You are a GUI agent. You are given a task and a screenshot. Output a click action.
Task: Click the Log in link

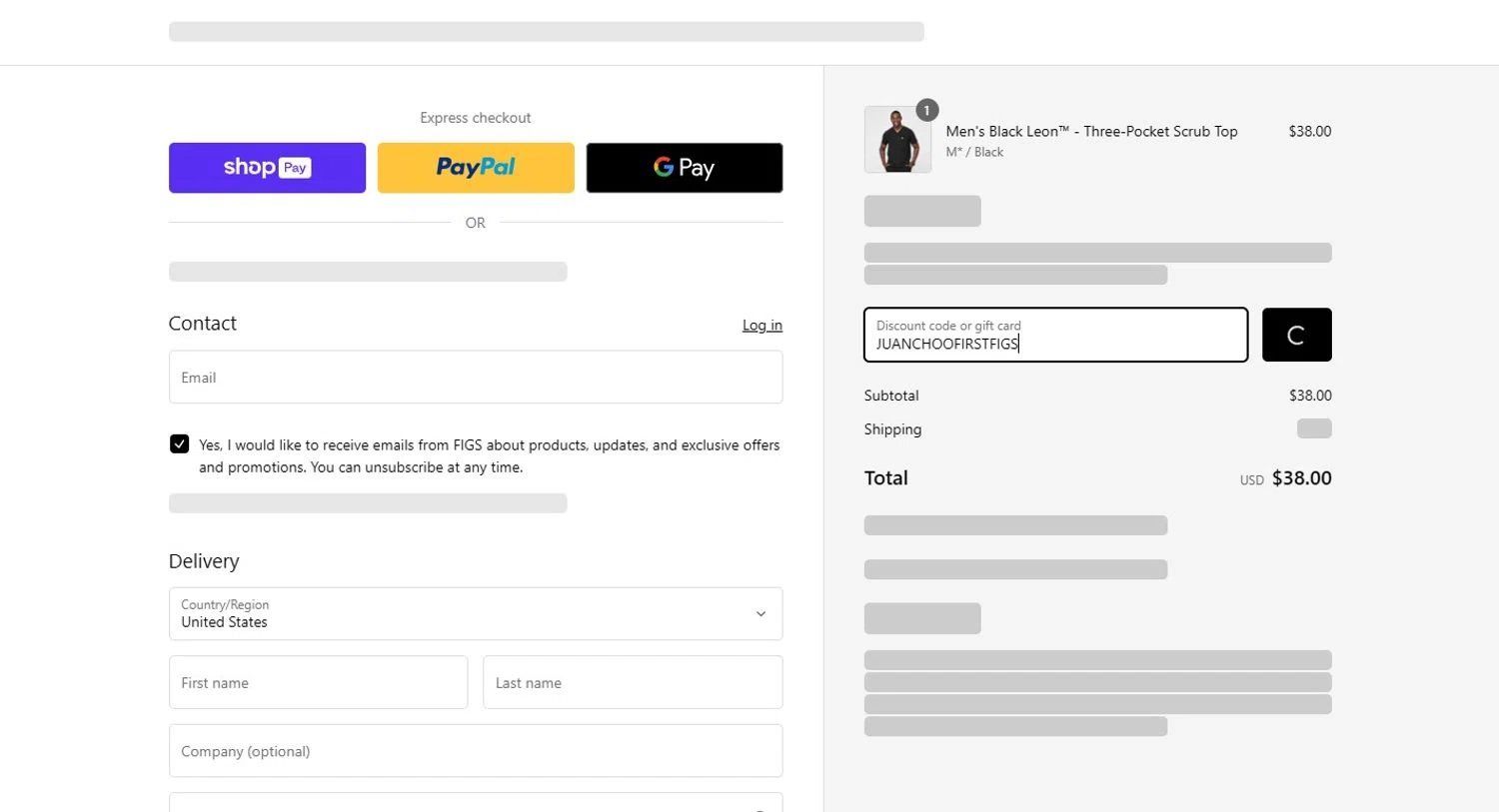click(x=761, y=326)
